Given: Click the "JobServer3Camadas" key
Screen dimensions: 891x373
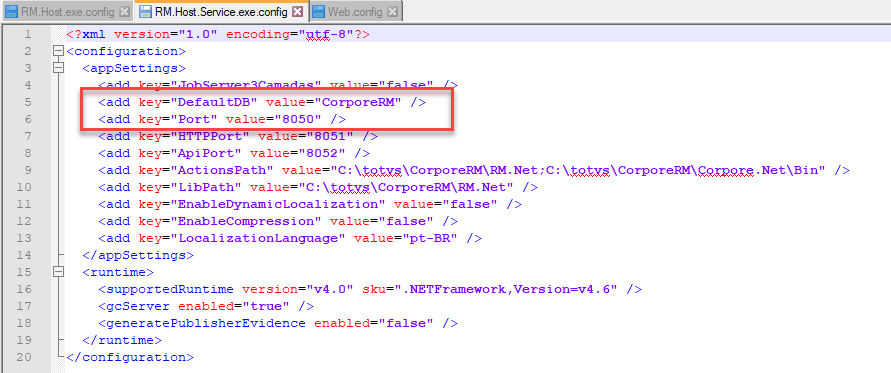Looking at the screenshot, I should click(247, 85).
